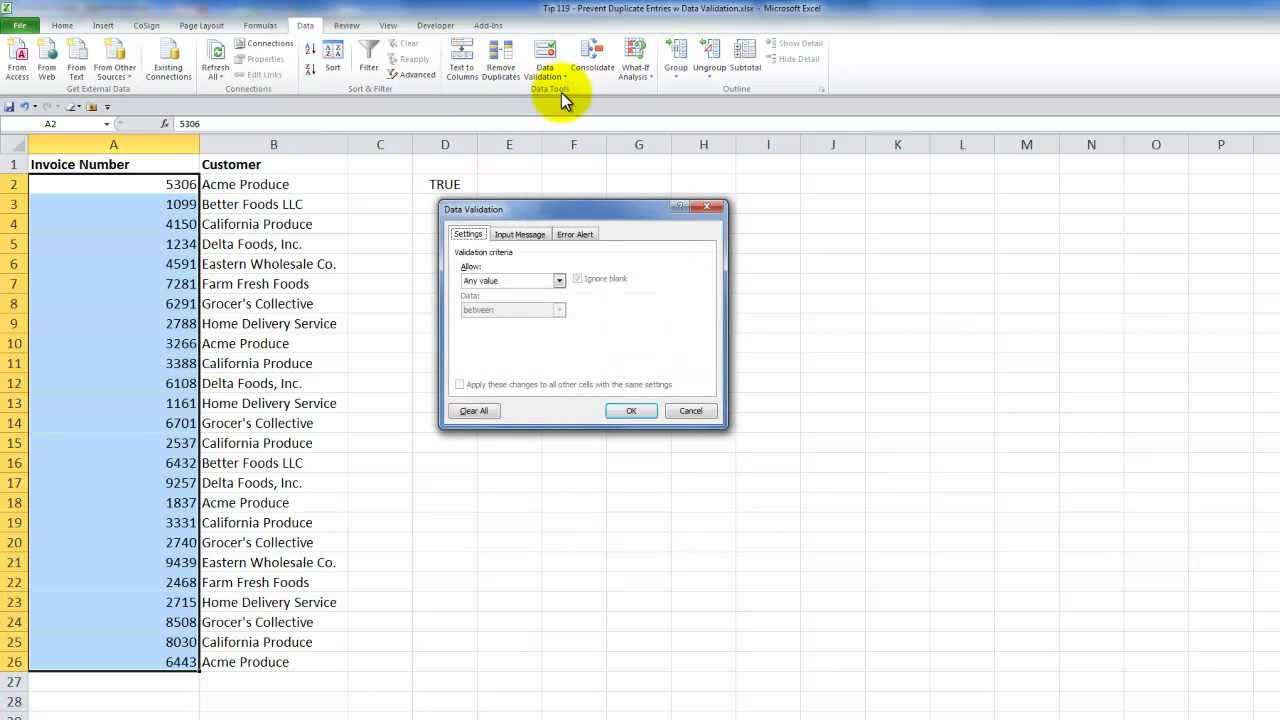The width and height of the screenshot is (1280, 720).
Task: Click cell D2 containing TRUE
Action: coord(445,184)
